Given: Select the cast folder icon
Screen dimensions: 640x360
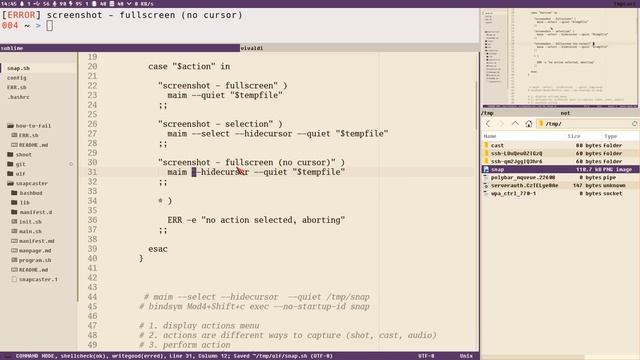Looking at the screenshot, I should point(486,145).
